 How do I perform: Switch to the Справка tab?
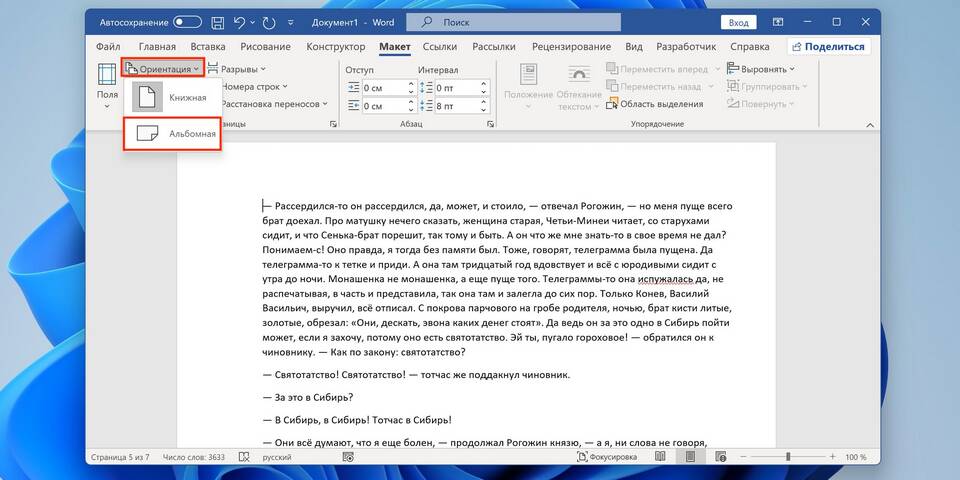(x=749, y=47)
